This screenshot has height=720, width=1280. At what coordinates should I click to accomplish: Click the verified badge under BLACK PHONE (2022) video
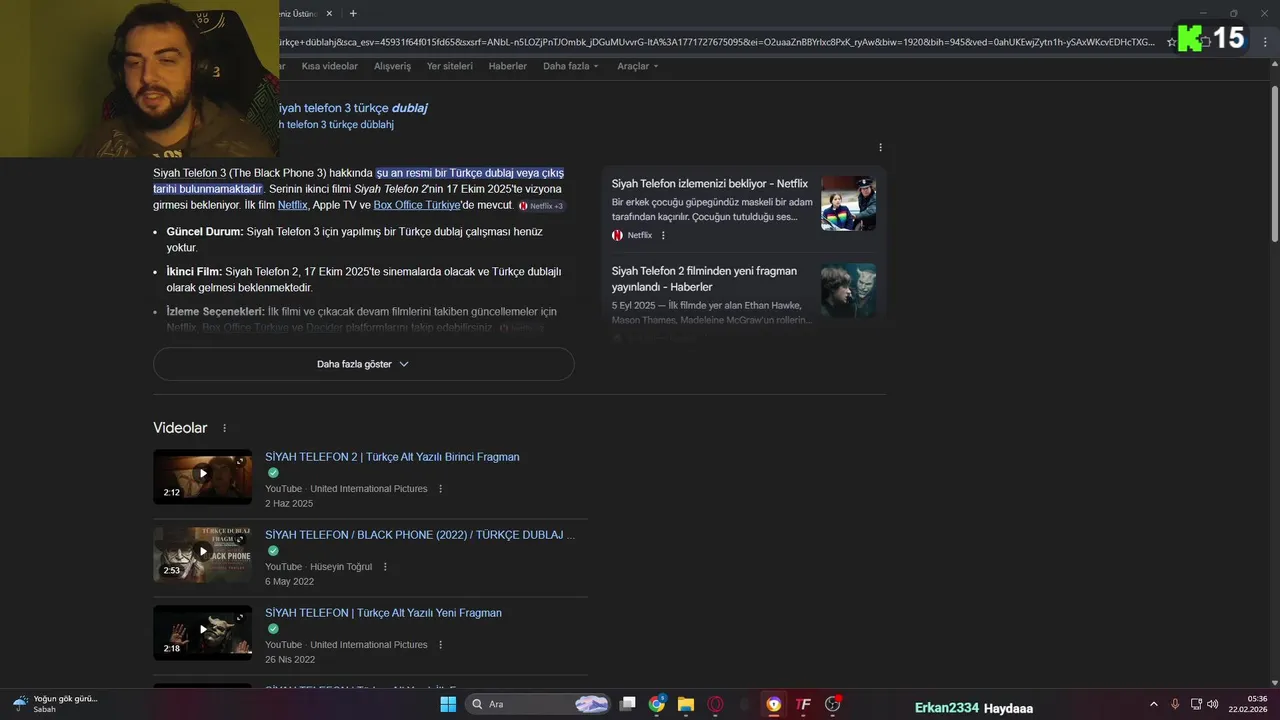coord(273,551)
